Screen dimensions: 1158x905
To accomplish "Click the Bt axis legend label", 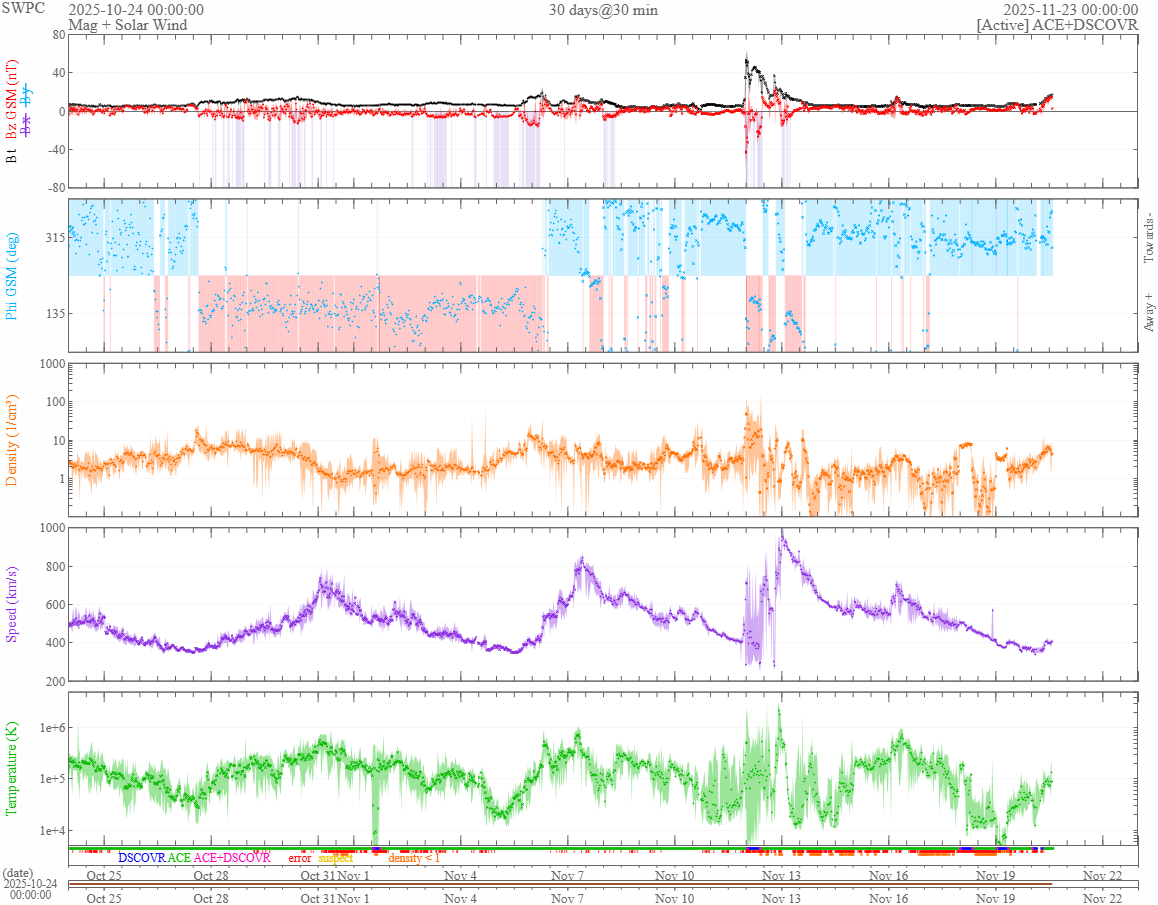I will [x=11, y=155].
